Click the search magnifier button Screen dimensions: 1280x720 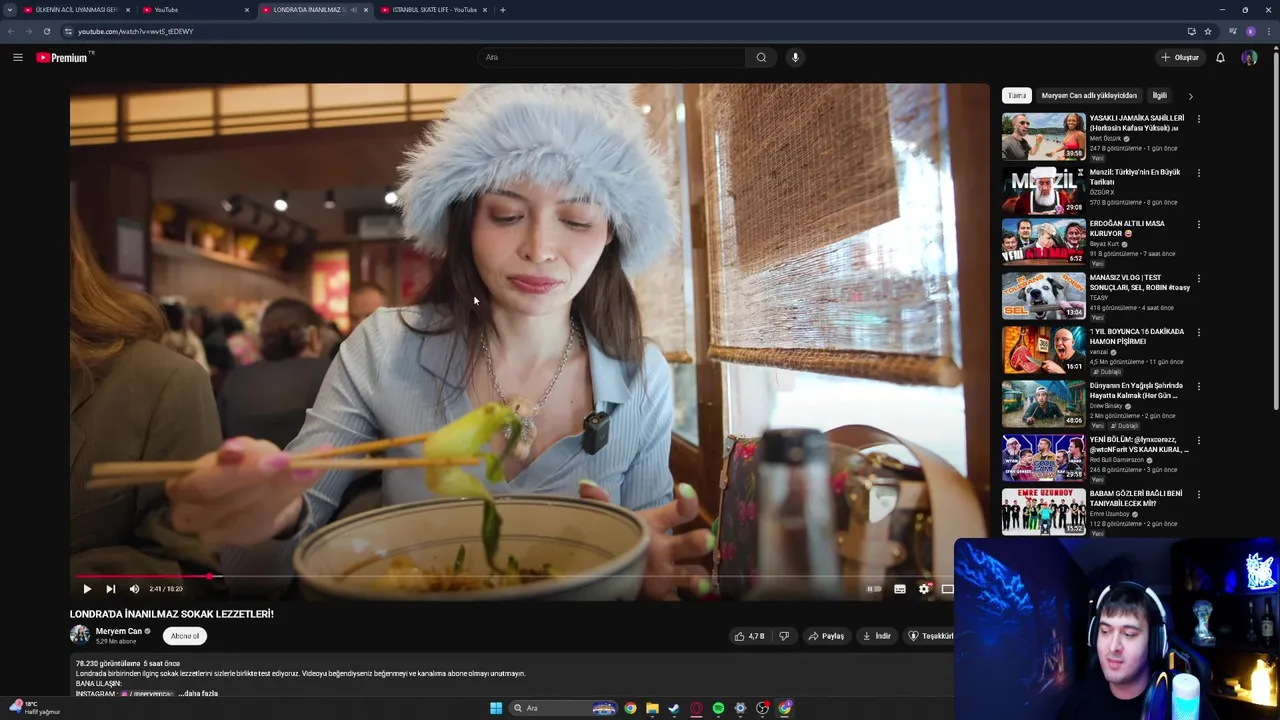click(761, 57)
